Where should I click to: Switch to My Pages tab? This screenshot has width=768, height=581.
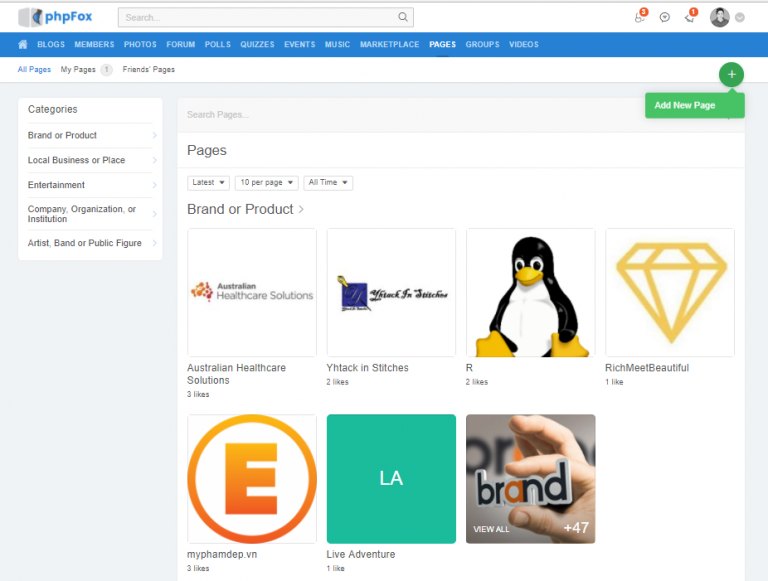point(79,70)
